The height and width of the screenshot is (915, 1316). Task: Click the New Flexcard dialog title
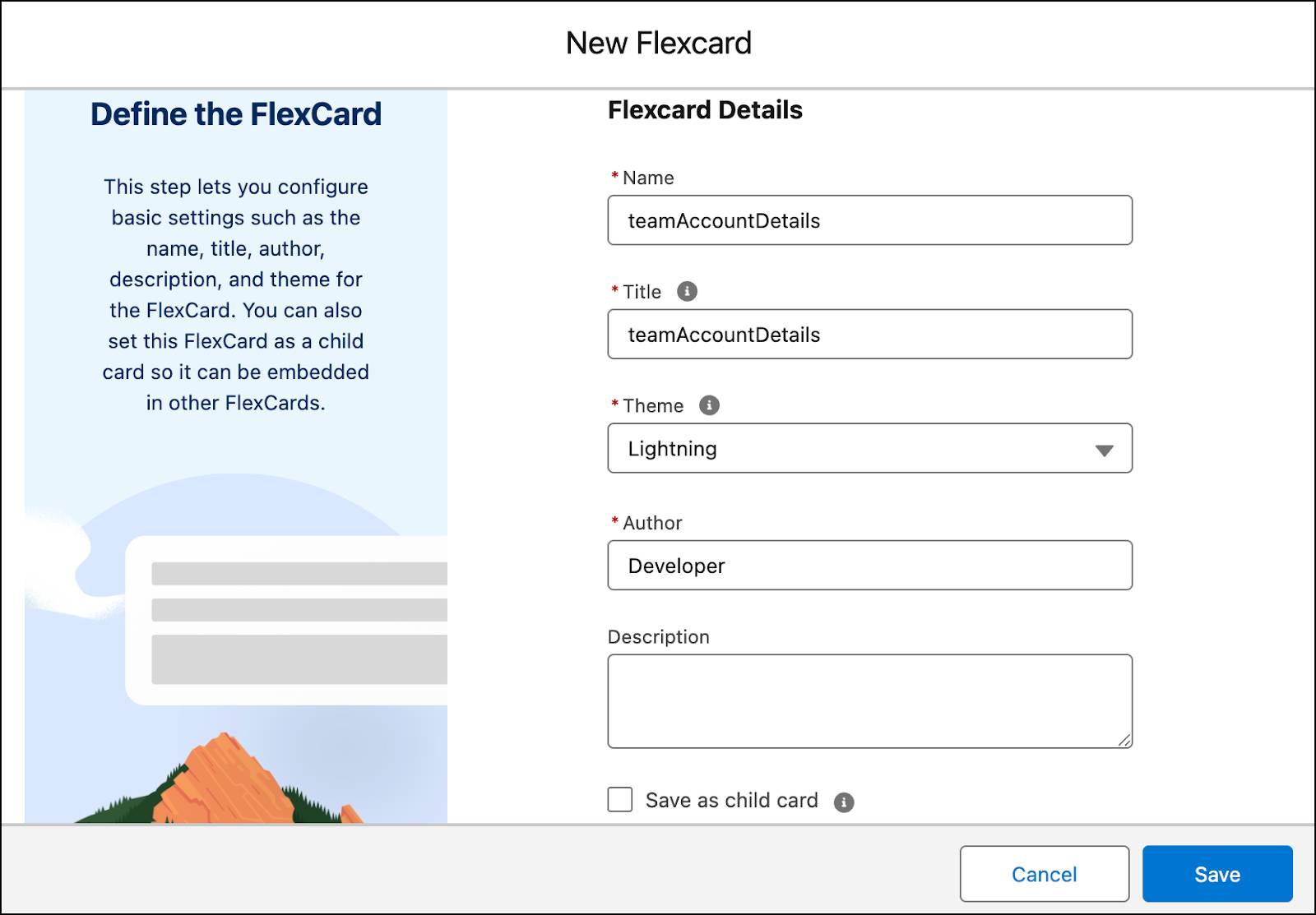pos(658,43)
